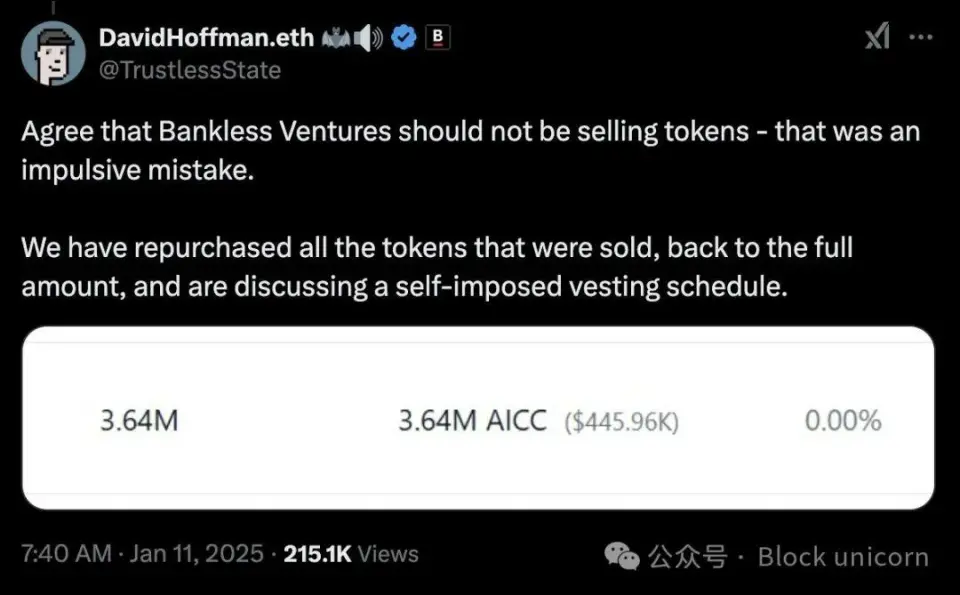The height and width of the screenshot is (595, 960).
Task: Open the embedded token balance image
Action: tap(478, 417)
